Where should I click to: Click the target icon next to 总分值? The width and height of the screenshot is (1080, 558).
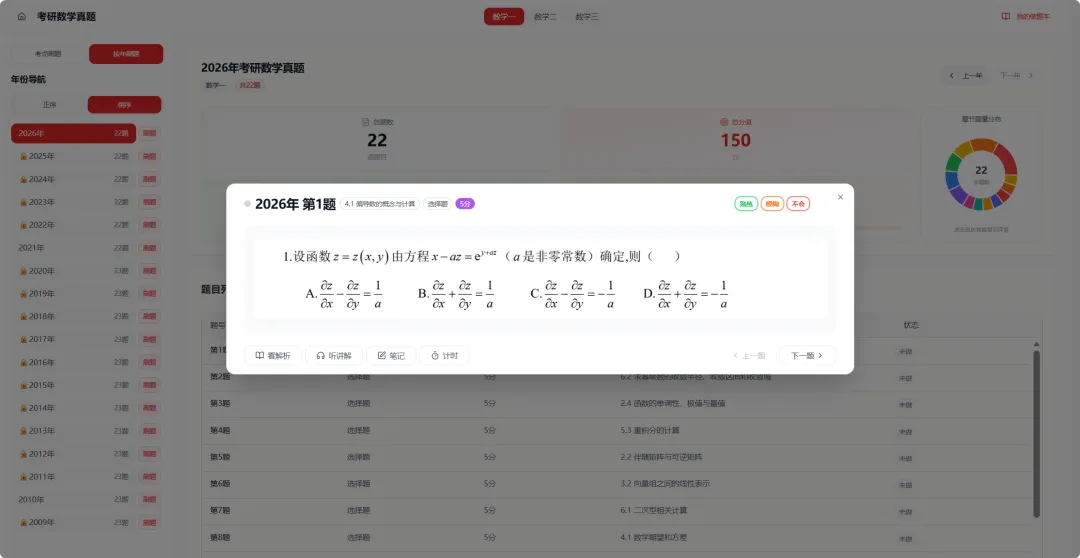coord(724,122)
